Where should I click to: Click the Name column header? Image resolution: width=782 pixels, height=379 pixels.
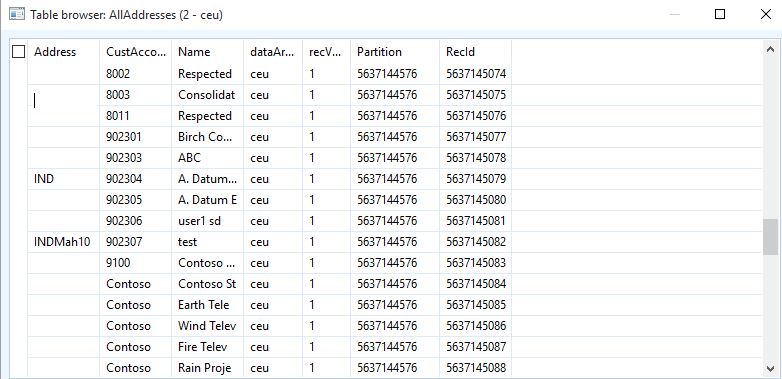(x=207, y=52)
